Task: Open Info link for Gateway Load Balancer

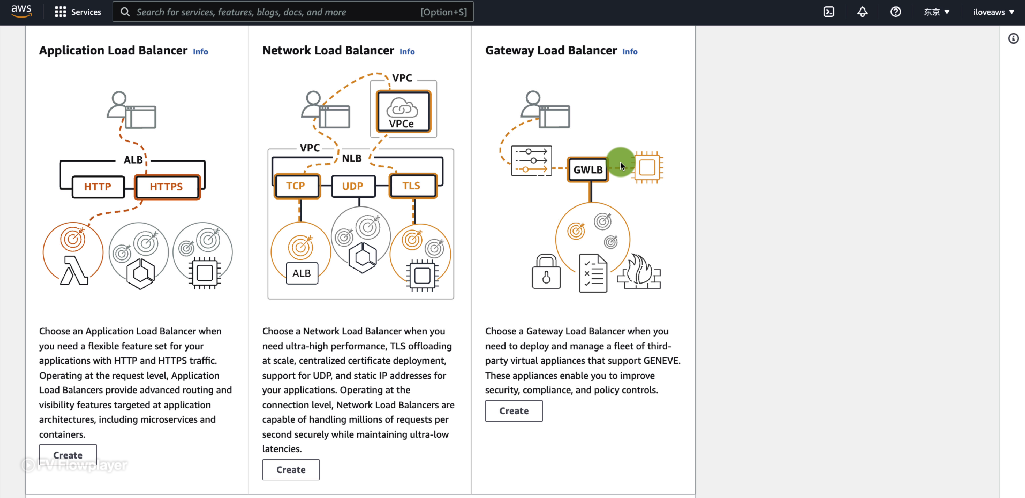Action: [x=630, y=51]
